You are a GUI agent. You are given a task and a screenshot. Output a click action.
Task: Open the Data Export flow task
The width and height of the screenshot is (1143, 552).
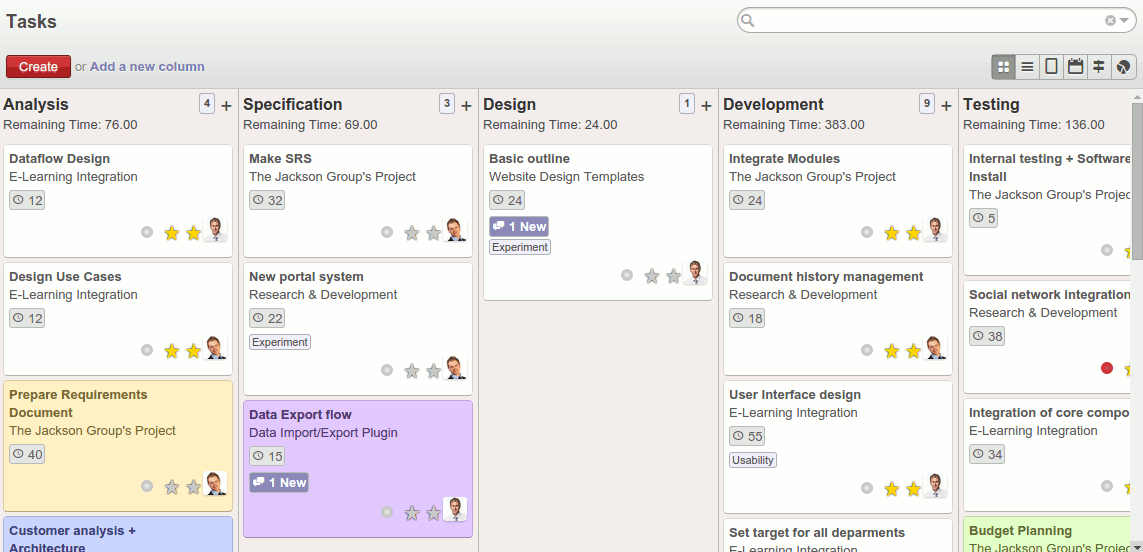point(300,415)
